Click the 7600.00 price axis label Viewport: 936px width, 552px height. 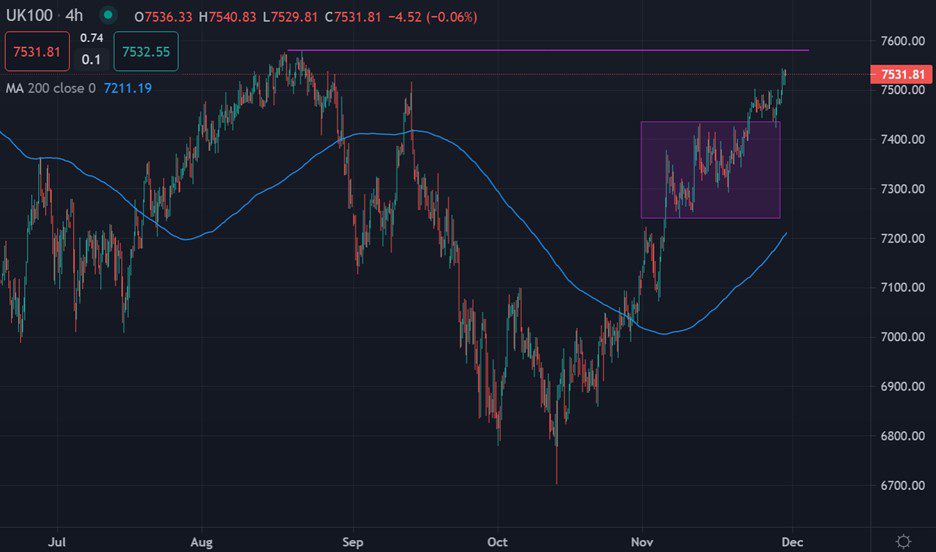pyautogui.click(x=903, y=41)
